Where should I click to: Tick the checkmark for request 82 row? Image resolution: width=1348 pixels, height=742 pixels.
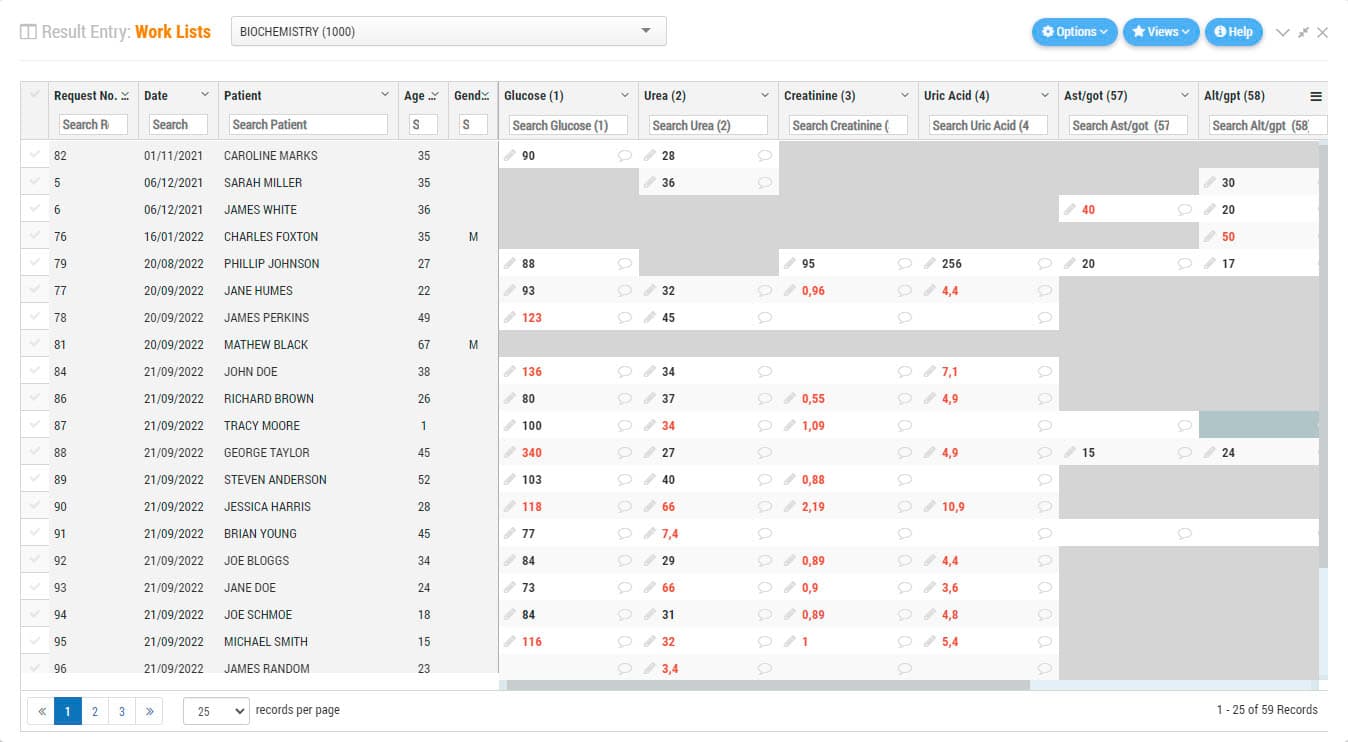click(x=36, y=155)
